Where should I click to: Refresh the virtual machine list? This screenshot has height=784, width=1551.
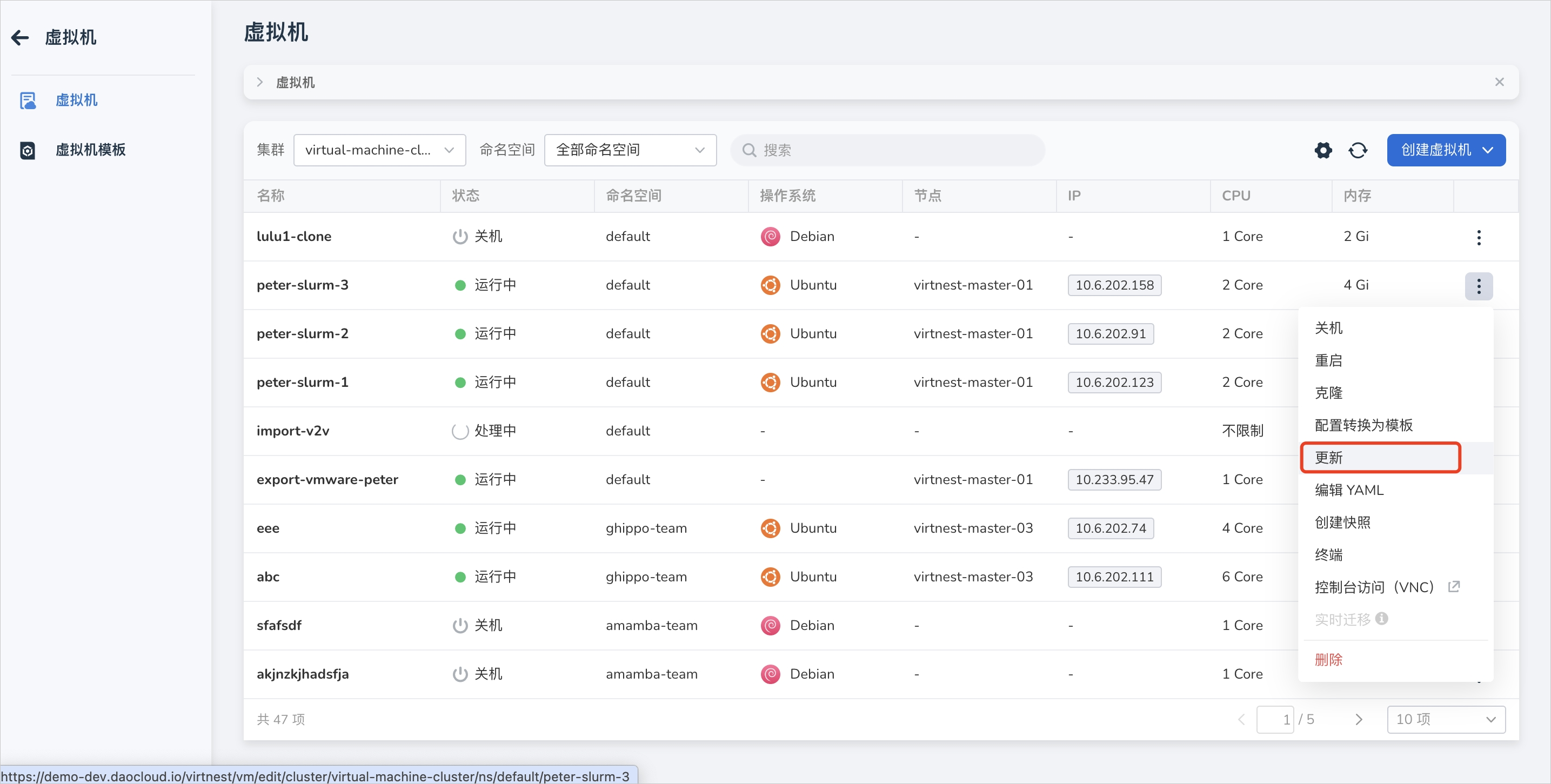(1358, 150)
